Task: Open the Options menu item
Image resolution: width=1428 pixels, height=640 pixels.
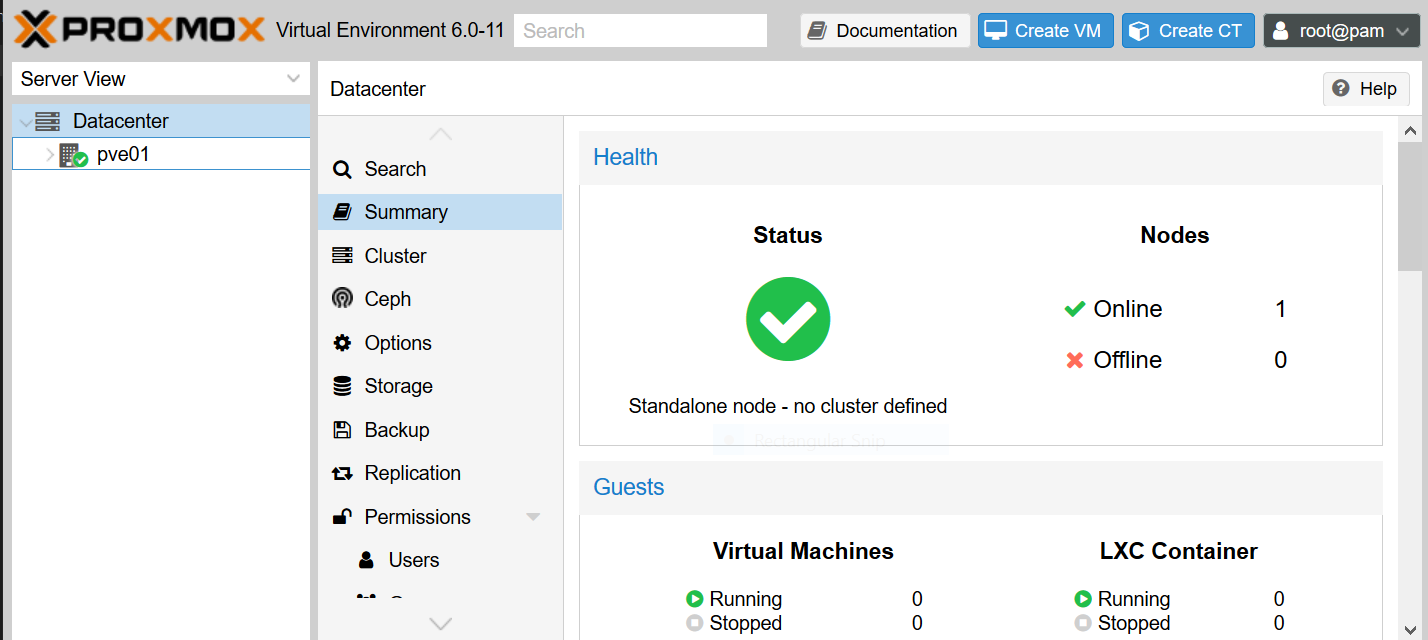Action: click(x=440, y=343)
